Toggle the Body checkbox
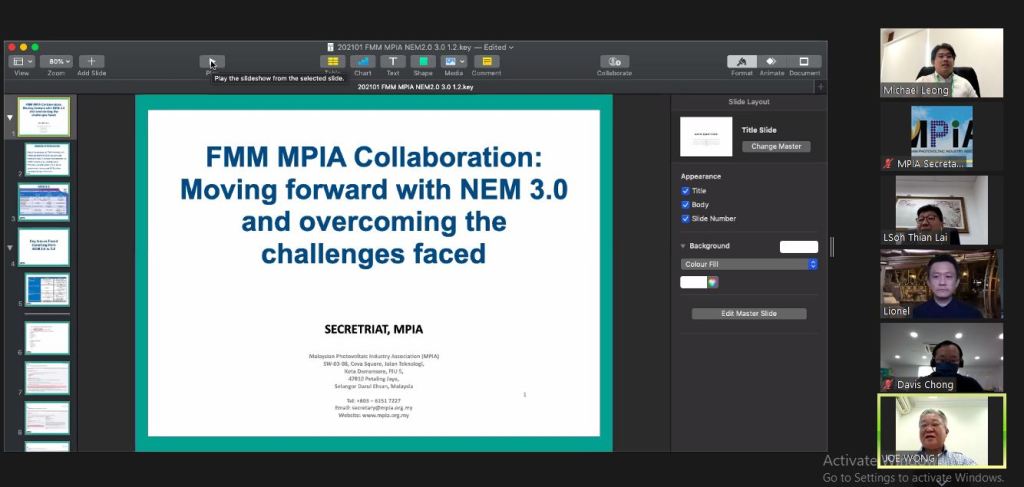This screenshot has height=487, width=1024. [685, 205]
